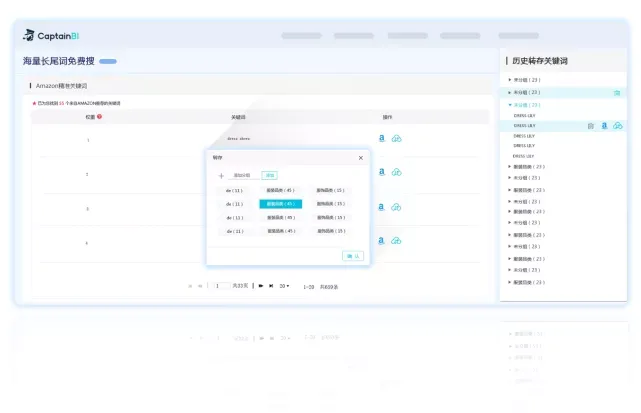This screenshot has height=413, width=641.
Task: Delete the highlighted 未分组 group via trash icon
Action: (x=617, y=93)
